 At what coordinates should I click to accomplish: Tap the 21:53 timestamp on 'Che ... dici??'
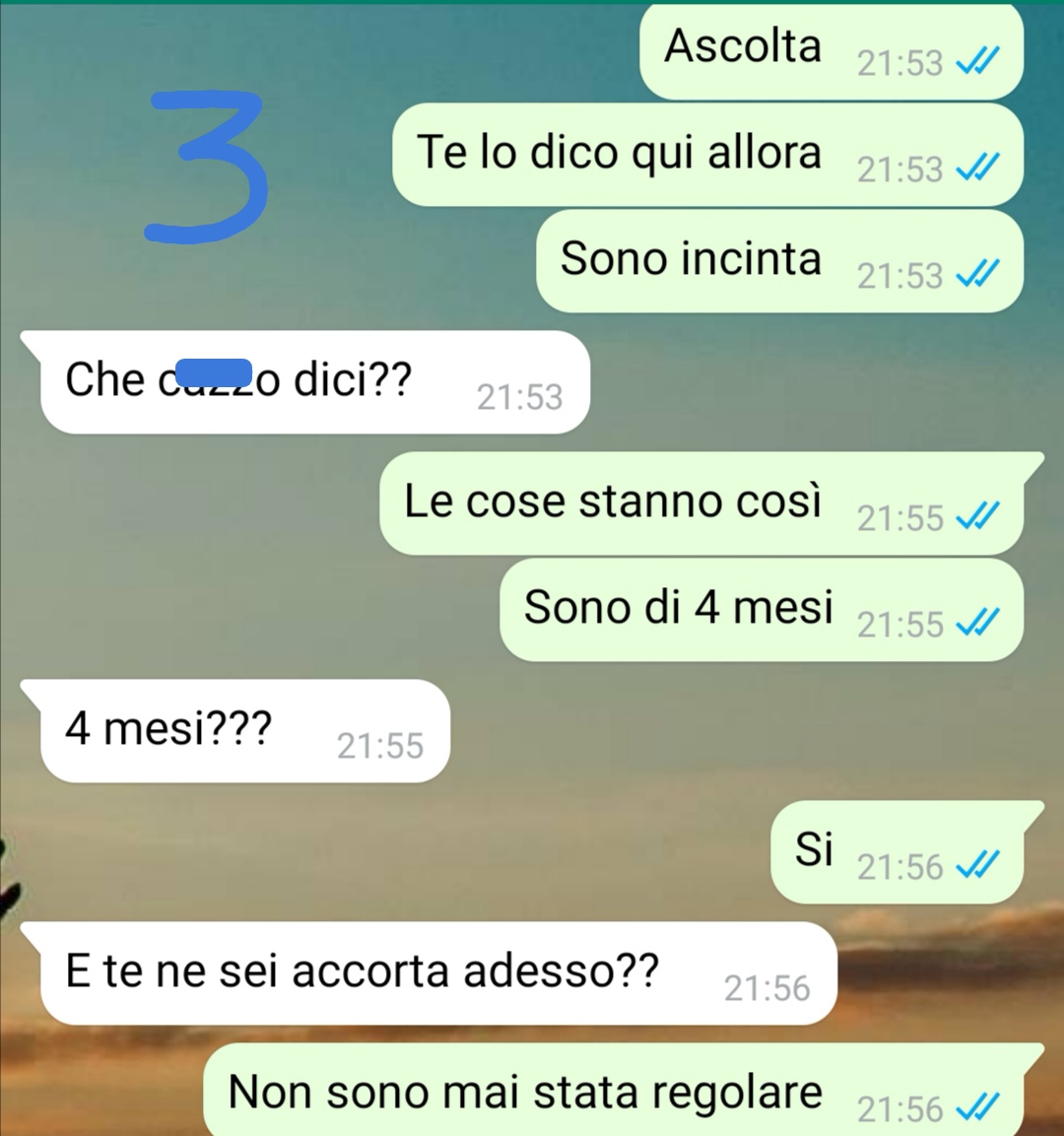[x=519, y=397]
